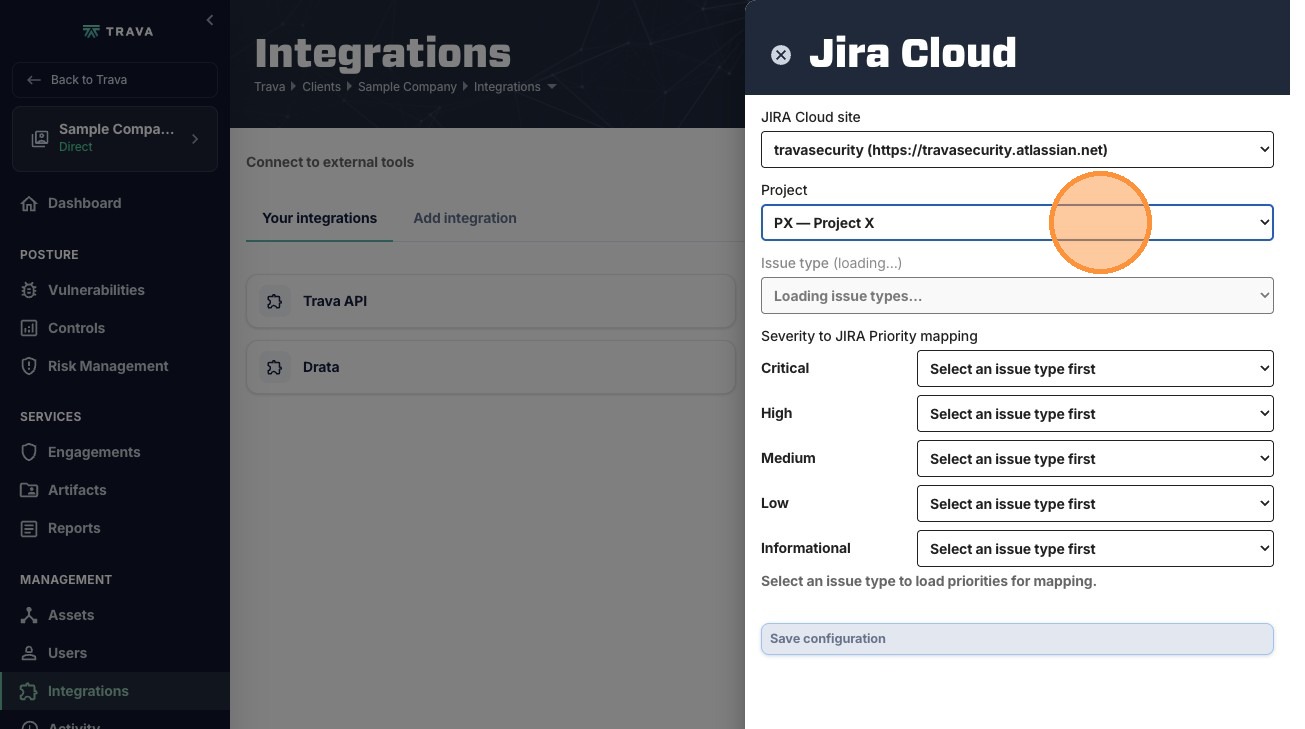Collapse the sidebar with the chevron

click(209, 20)
